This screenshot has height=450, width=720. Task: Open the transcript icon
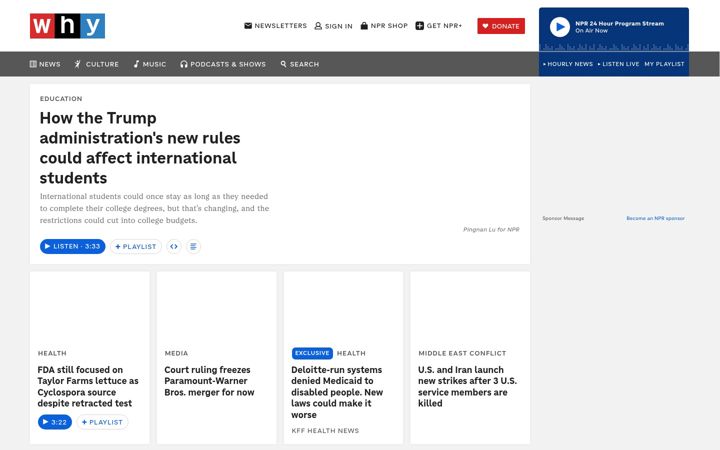tap(193, 247)
